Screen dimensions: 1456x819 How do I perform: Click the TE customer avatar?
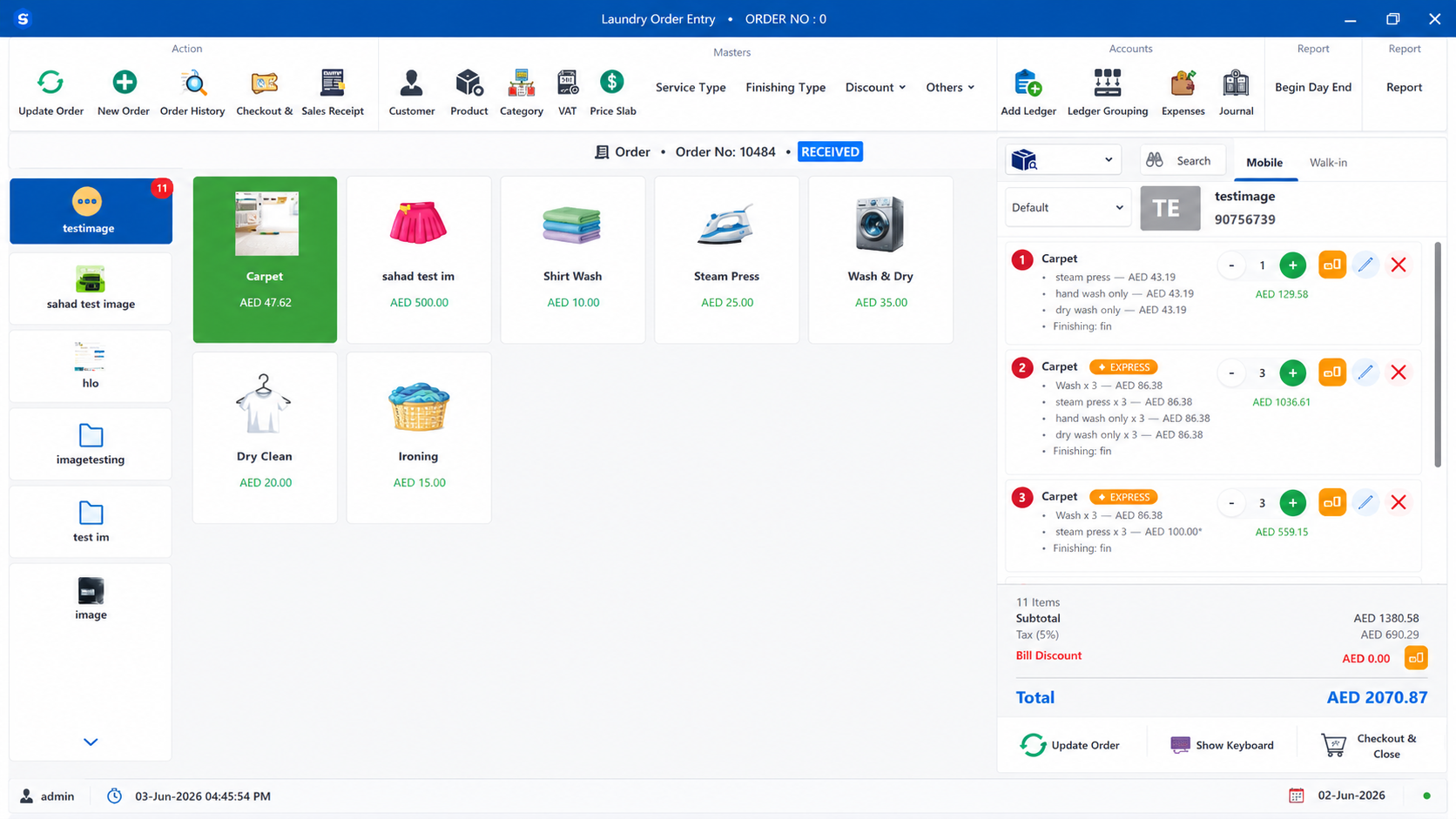pyautogui.click(x=1170, y=208)
